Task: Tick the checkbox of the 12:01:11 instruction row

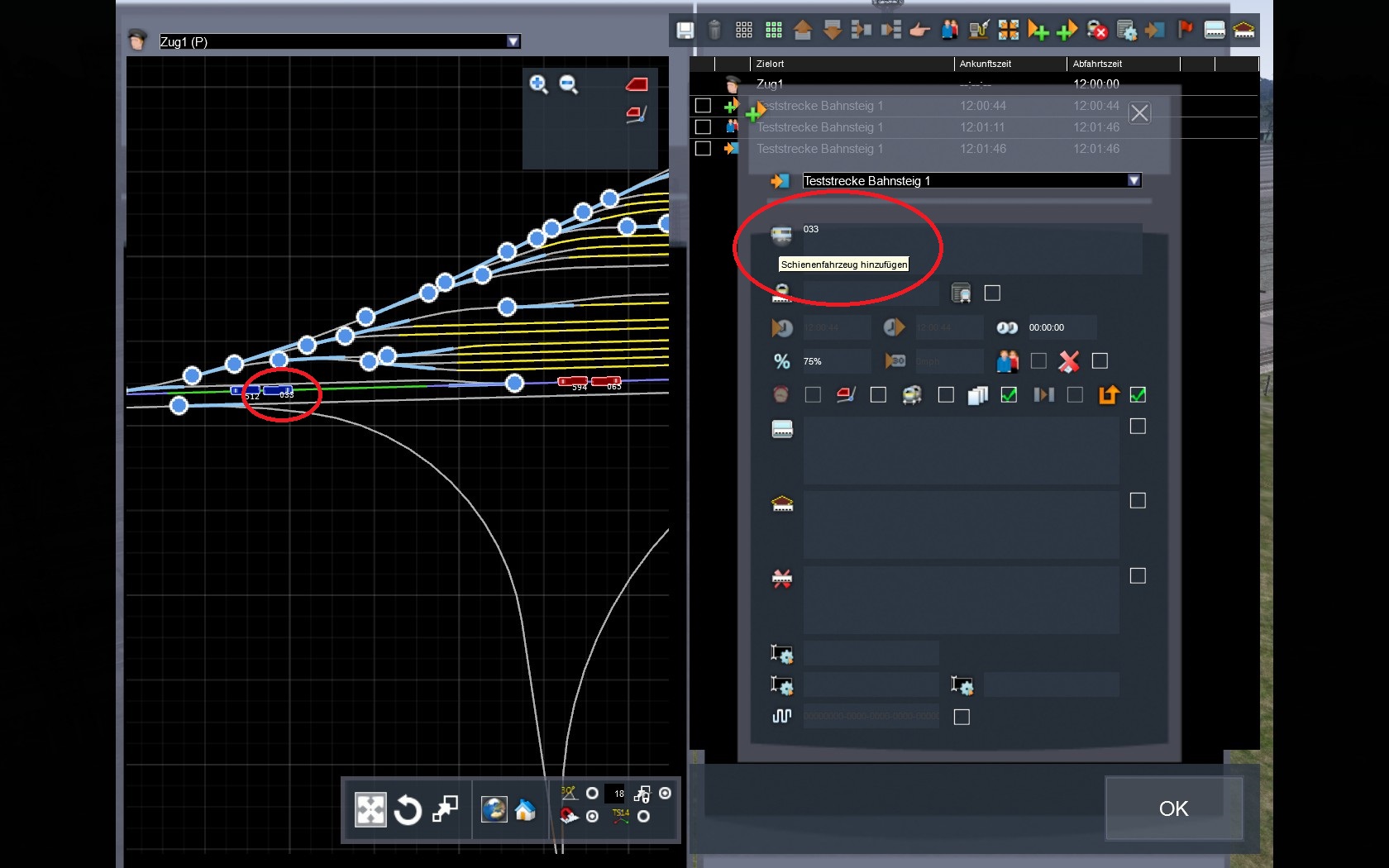Action: (x=703, y=127)
